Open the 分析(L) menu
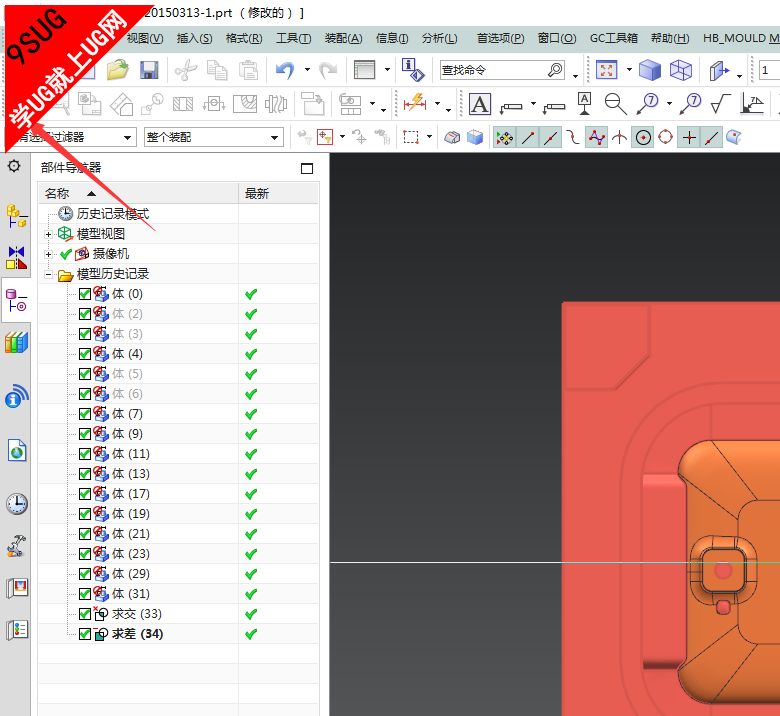Viewport: 780px width, 716px height. click(439, 38)
